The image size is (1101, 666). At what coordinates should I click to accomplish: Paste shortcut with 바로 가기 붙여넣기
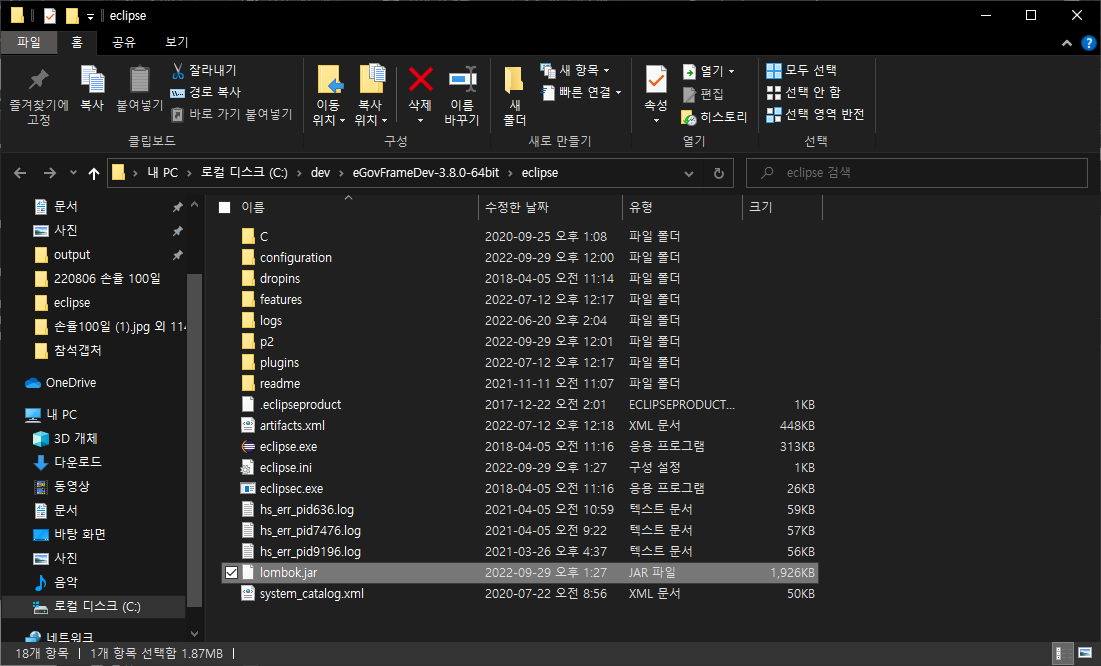232,114
